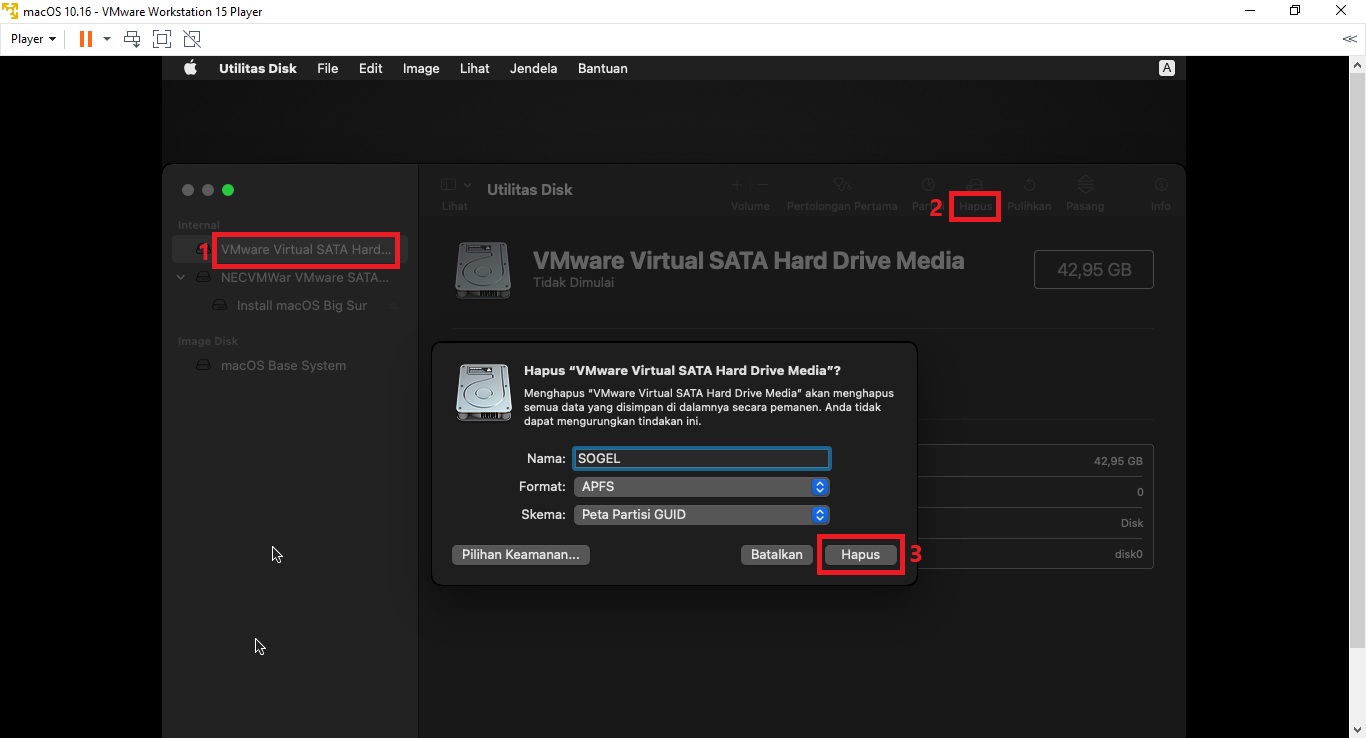1366x738 pixels.
Task: Click the Pasang mount toolbar icon
Action: [1085, 185]
